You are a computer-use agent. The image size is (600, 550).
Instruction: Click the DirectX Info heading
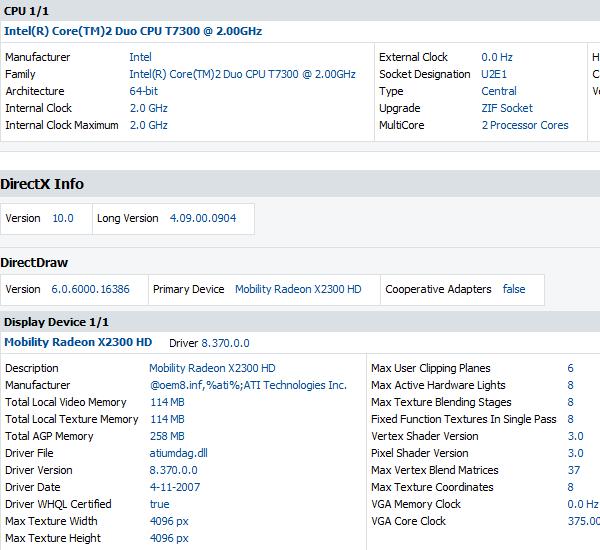coord(42,184)
